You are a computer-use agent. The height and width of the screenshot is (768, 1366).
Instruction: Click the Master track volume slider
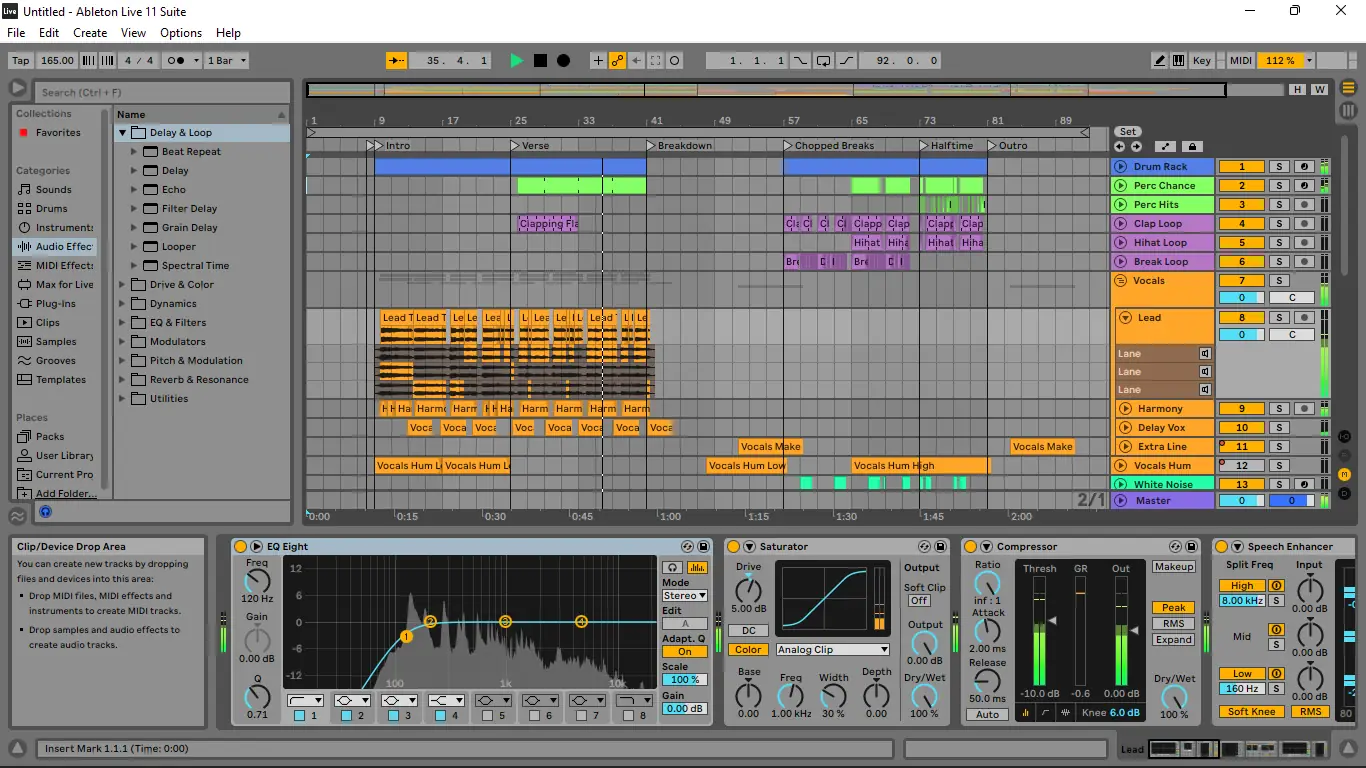[1242, 501]
